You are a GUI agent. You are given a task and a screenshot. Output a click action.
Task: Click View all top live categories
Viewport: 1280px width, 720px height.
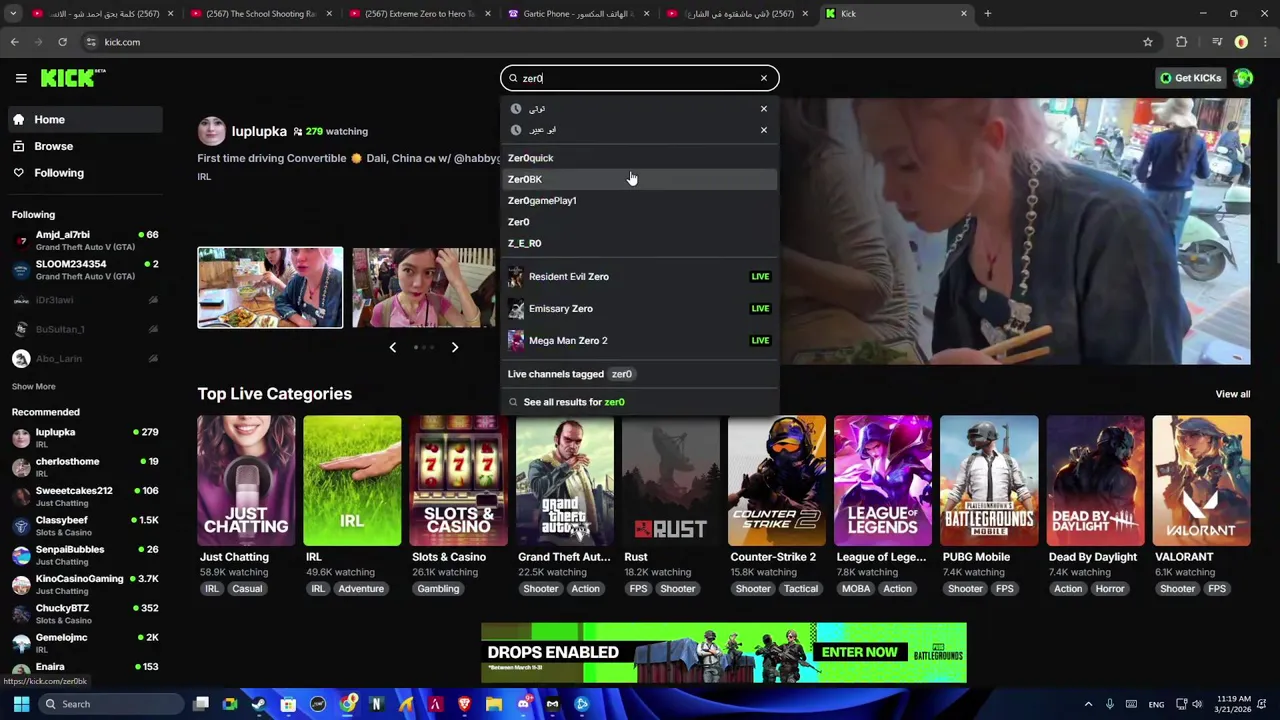tap(1232, 394)
